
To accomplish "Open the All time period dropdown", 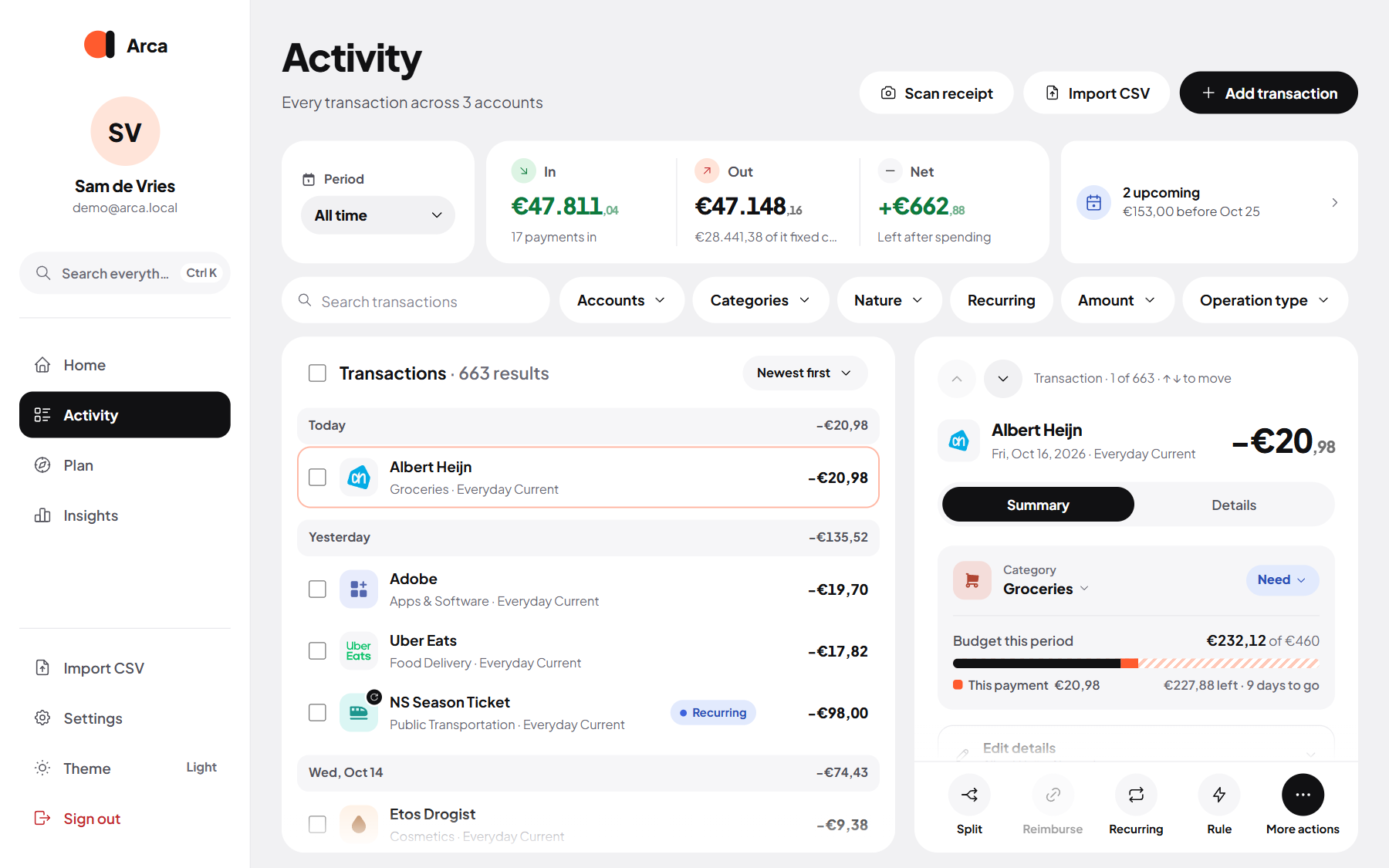I will click(378, 215).
